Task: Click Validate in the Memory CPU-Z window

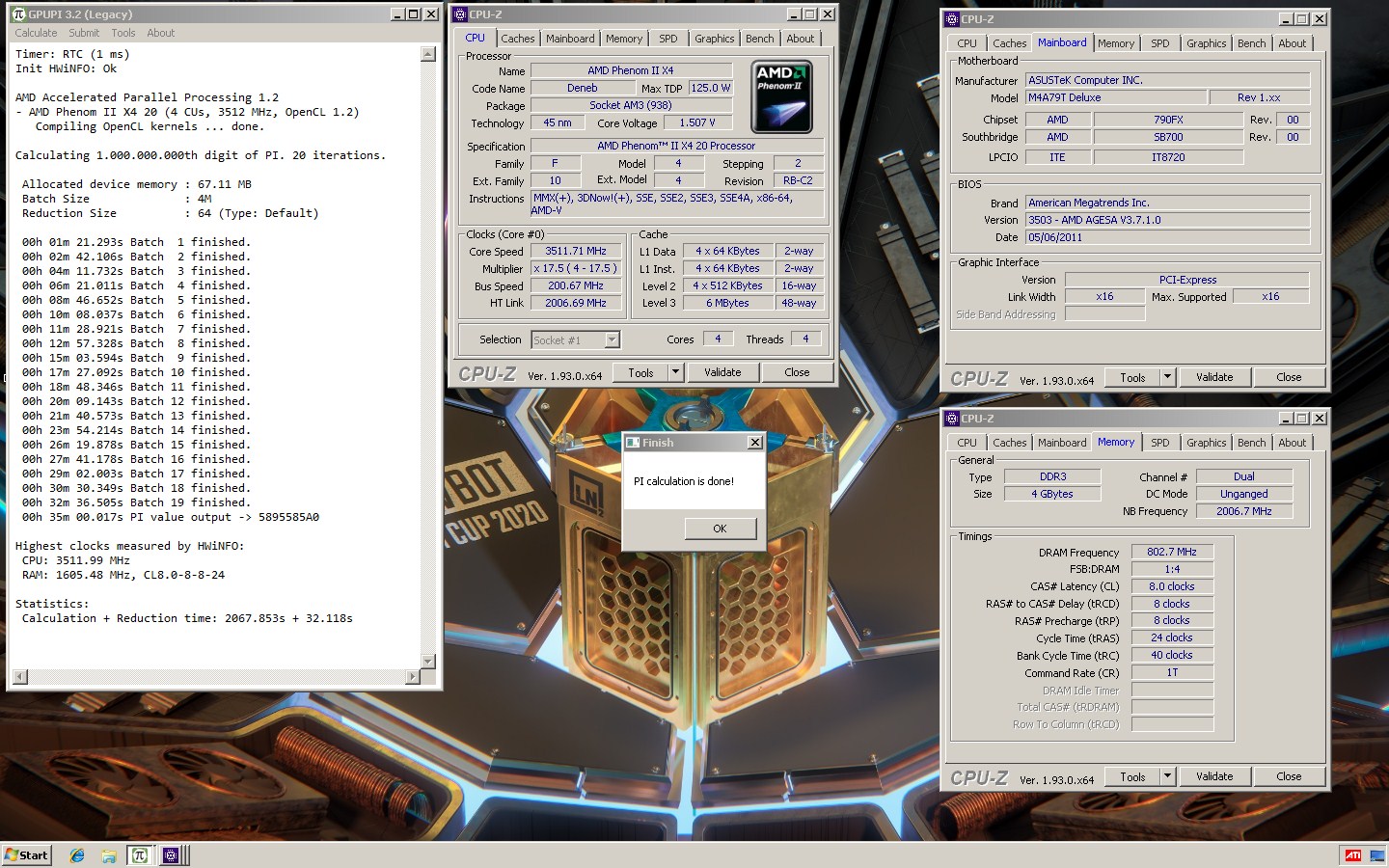Action: [x=1214, y=776]
